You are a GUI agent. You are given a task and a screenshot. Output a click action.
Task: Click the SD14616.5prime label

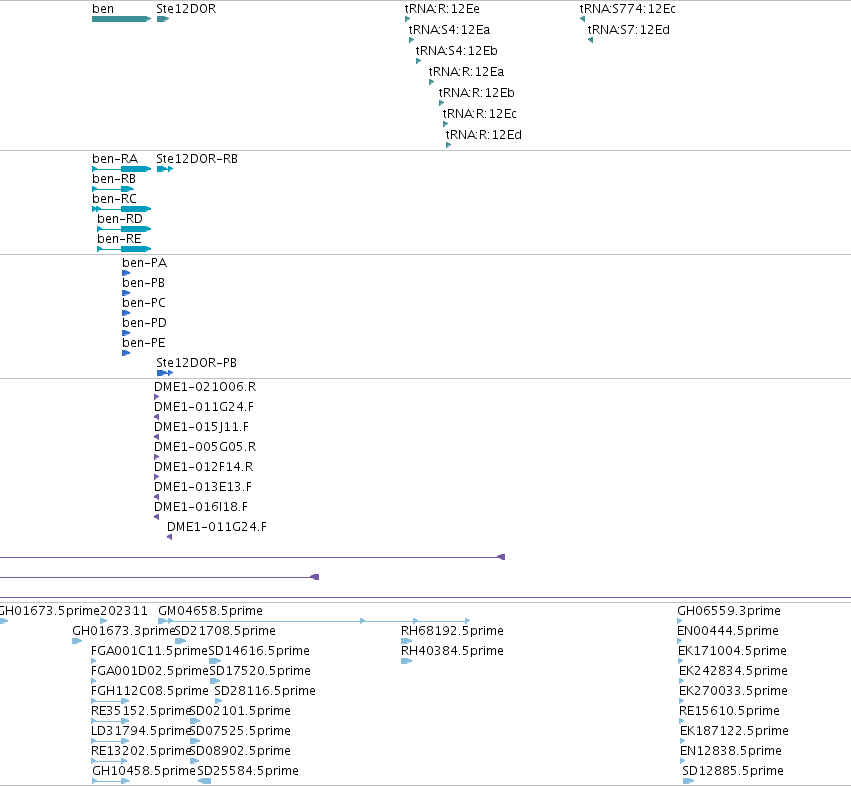[x=259, y=651]
